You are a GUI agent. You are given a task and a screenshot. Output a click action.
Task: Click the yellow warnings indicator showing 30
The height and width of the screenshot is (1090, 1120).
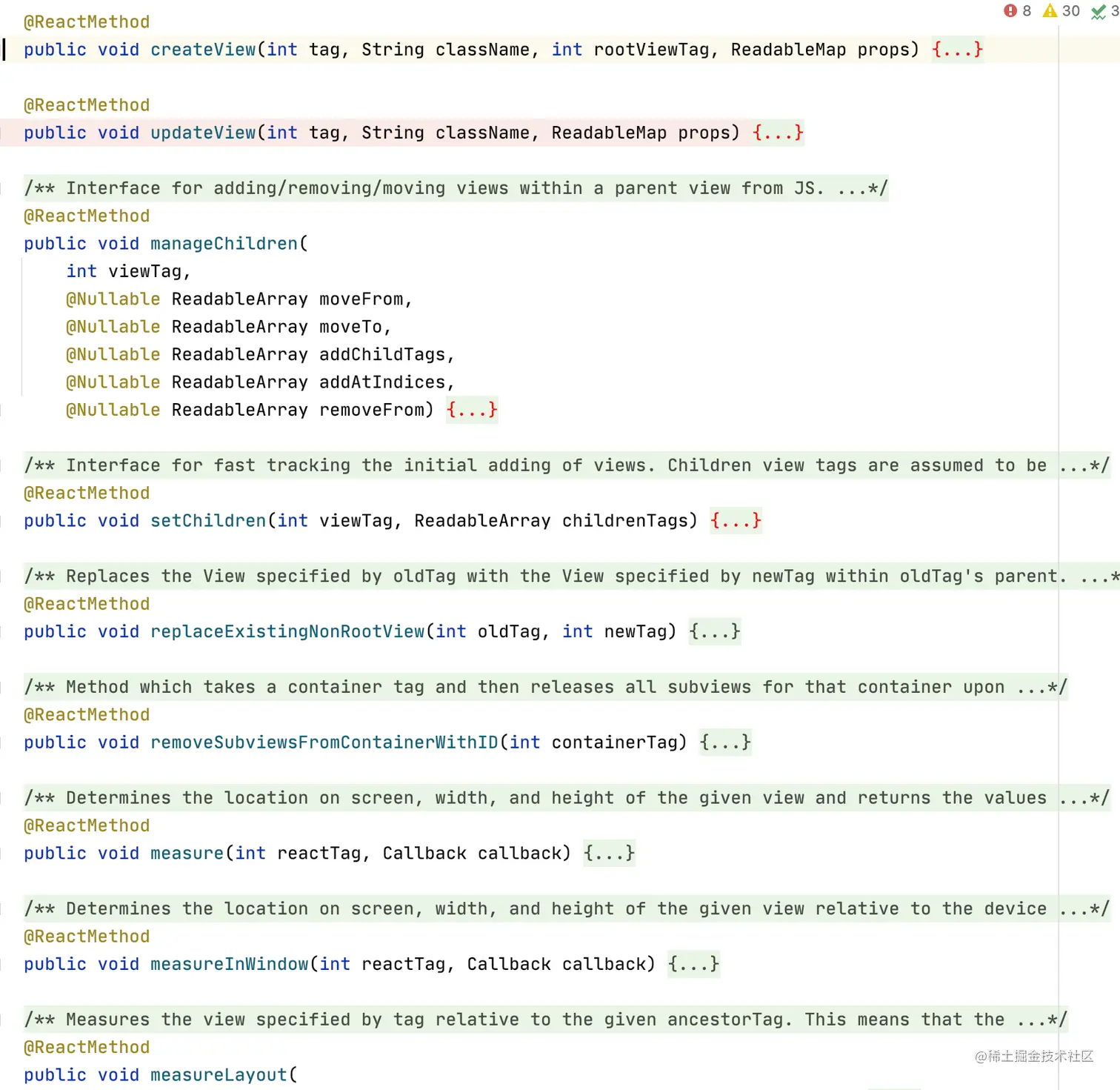tap(1061, 11)
